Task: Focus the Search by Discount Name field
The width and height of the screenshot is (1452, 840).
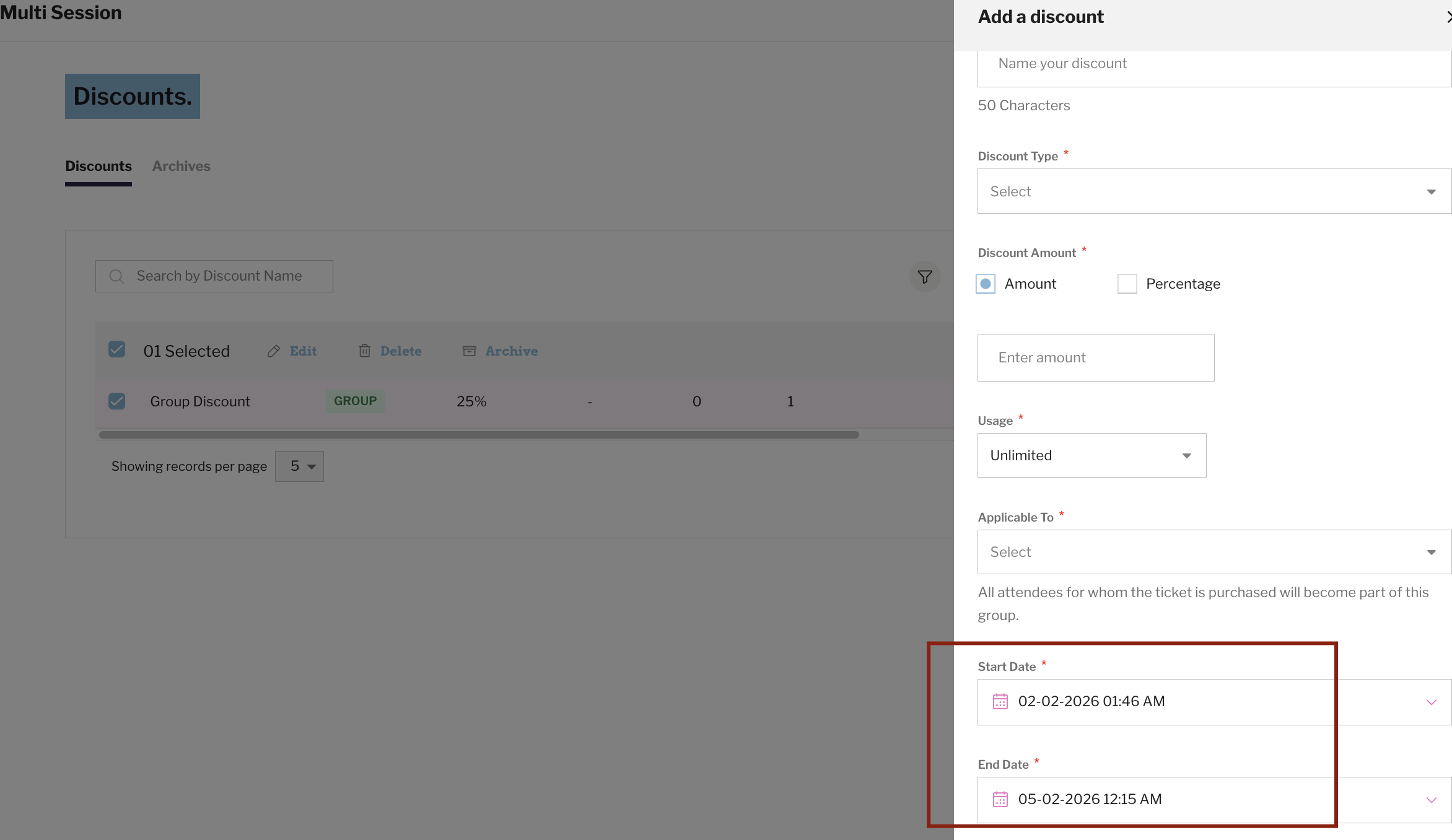Action: 214,276
